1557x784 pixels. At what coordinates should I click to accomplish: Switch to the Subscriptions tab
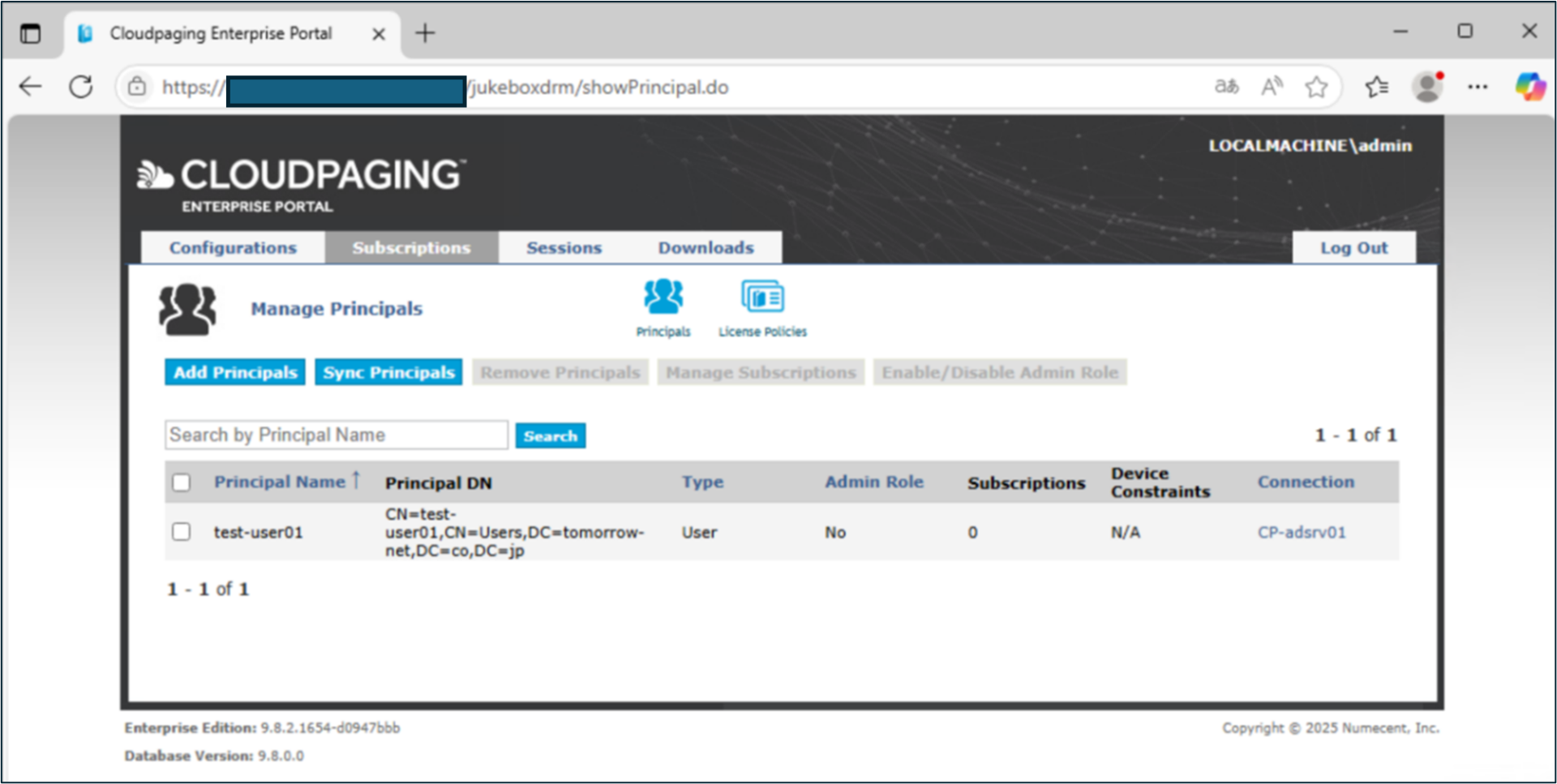411,247
